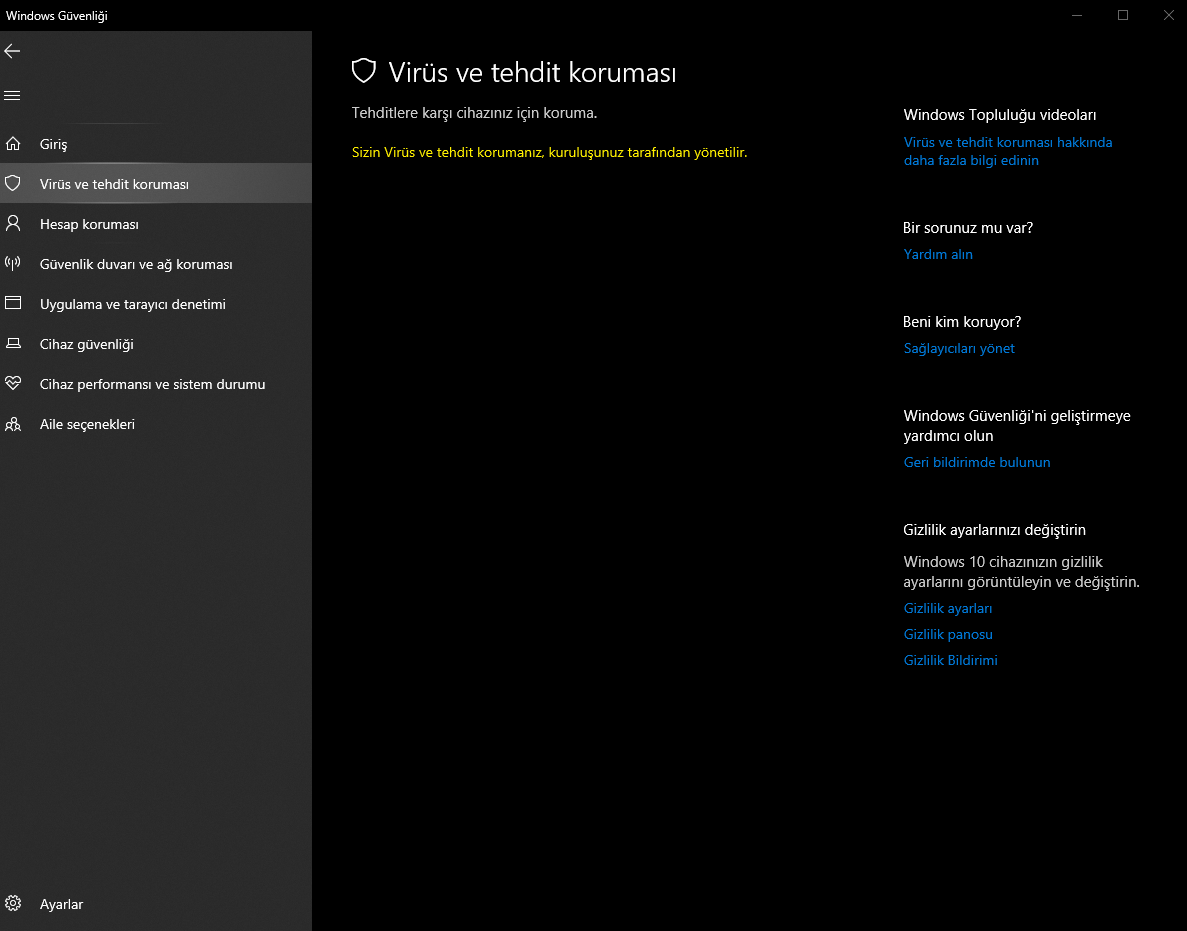Maximize the Windows Güvenliği window

coord(1123,15)
